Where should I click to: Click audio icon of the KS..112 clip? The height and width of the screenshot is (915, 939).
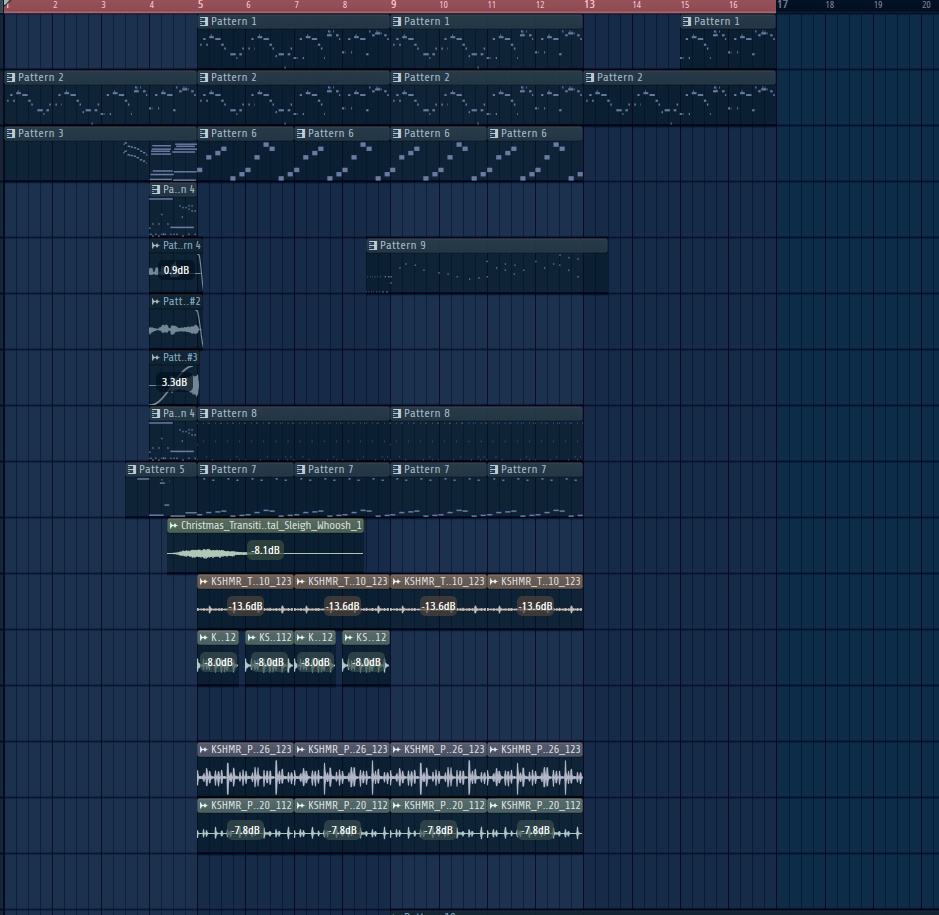coord(252,637)
